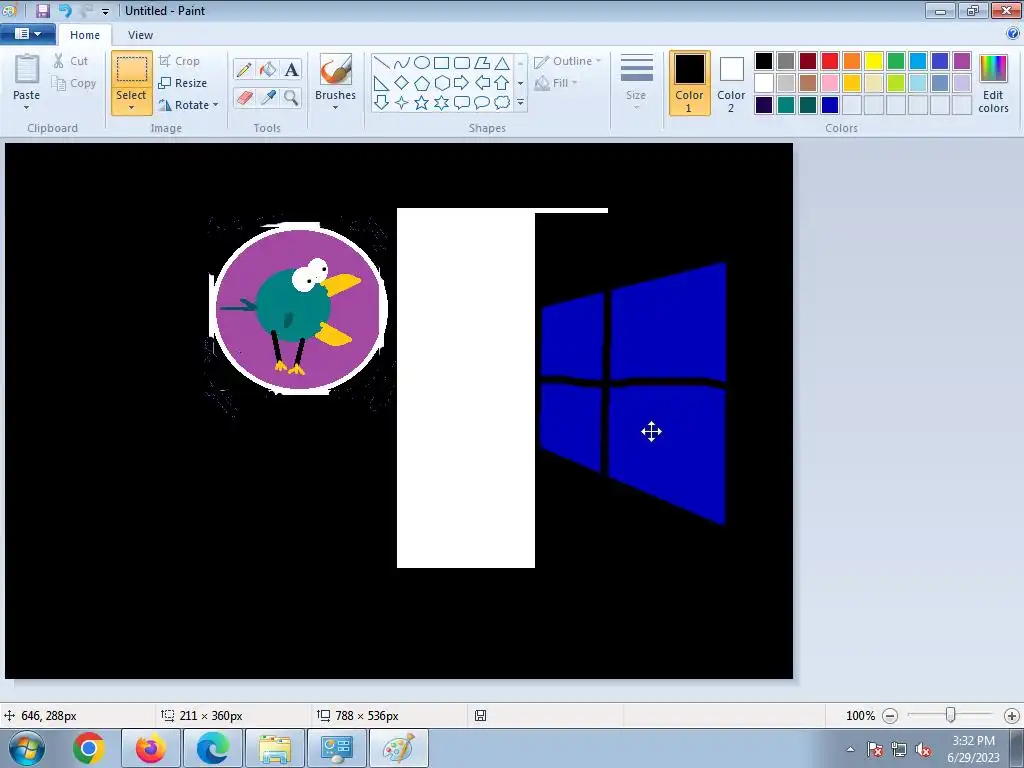Select the Rounded rectangle shape
1024x768 pixels.
tap(462, 63)
